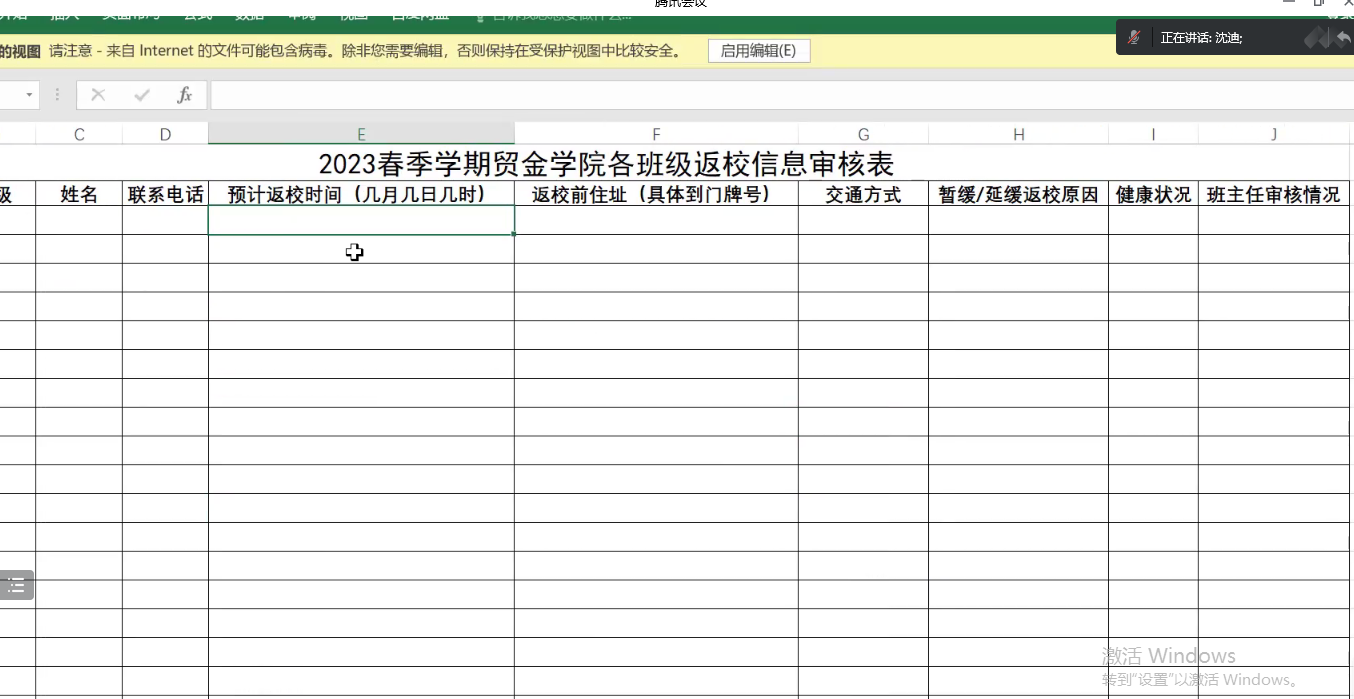Image resolution: width=1354 pixels, height=699 pixels.
Task: Select column F header
Action: tap(656, 134)
